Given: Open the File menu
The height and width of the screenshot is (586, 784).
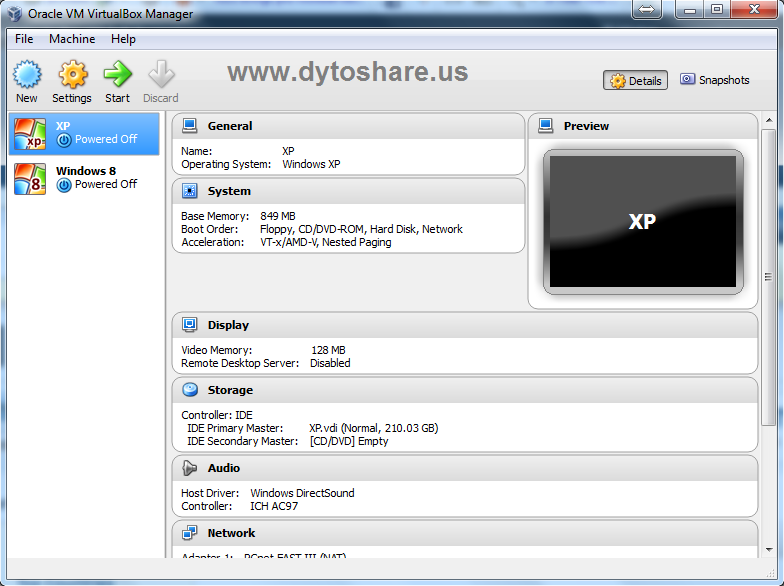Looking at the screenshot, I should (24, 39).
